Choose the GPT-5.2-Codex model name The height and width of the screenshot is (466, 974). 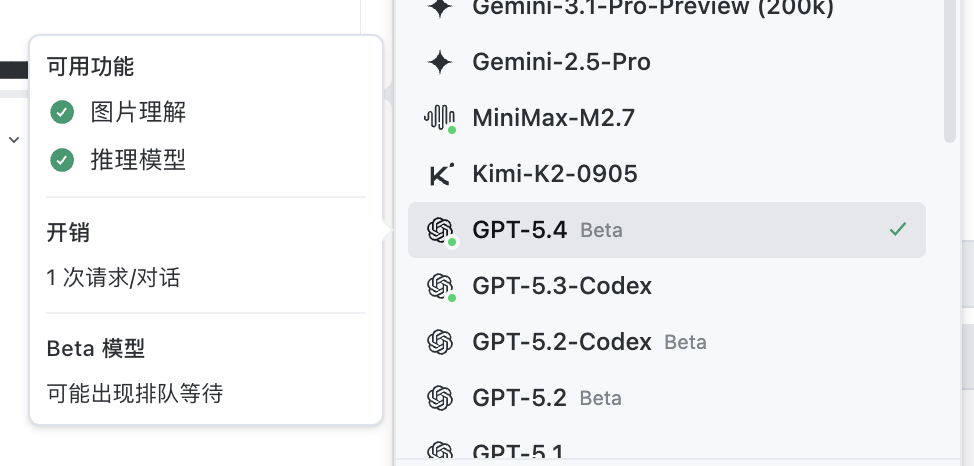pyautogui.click(x=562, y=342)
